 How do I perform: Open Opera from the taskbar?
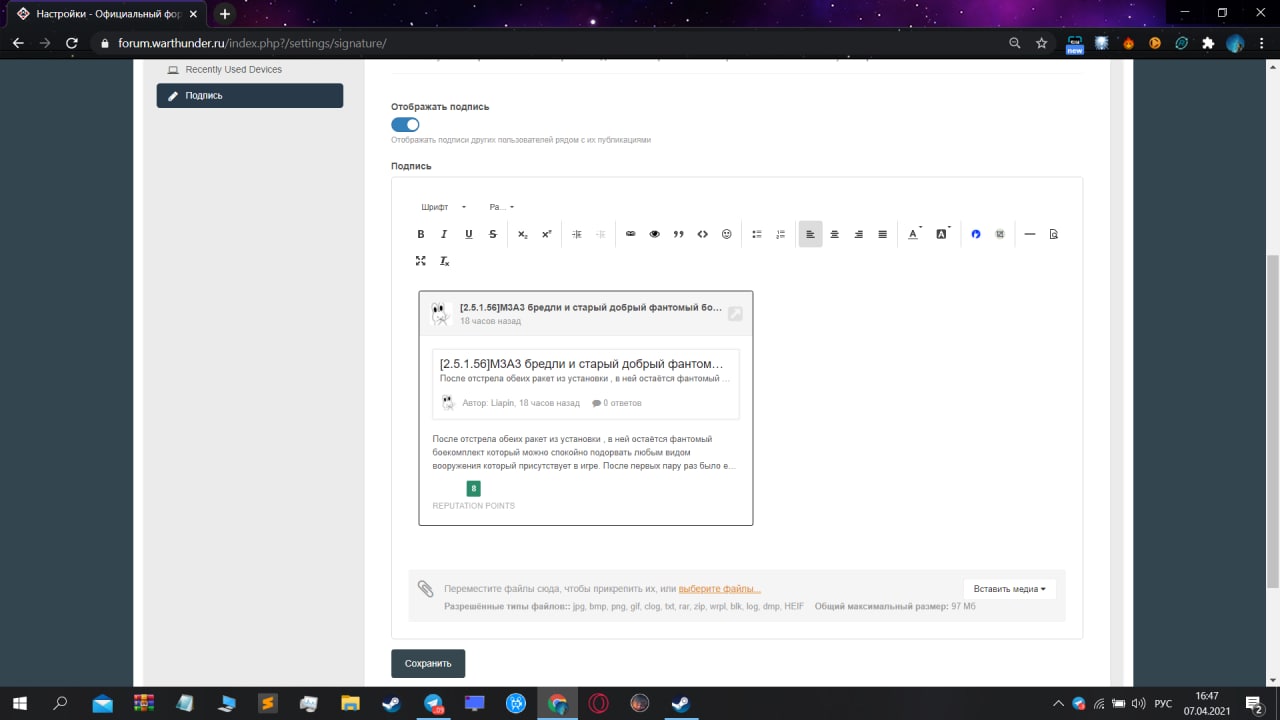(598, 703)
